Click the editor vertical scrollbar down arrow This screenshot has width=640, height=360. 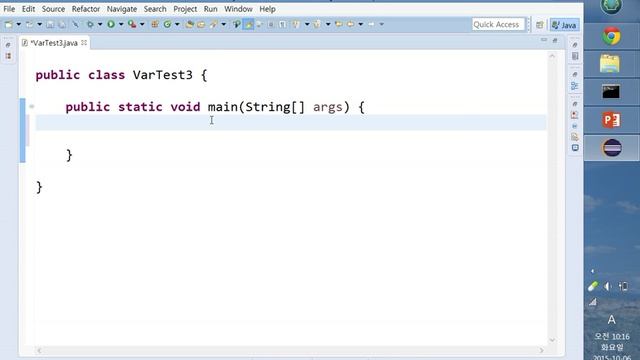coord(552,340)
